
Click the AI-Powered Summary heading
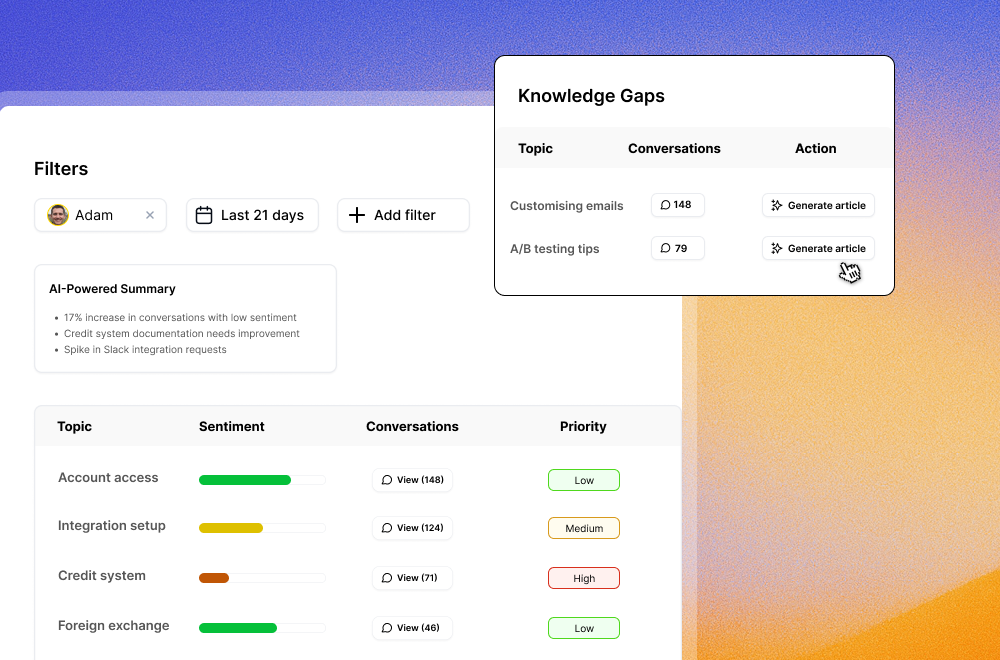pos(112,289)
